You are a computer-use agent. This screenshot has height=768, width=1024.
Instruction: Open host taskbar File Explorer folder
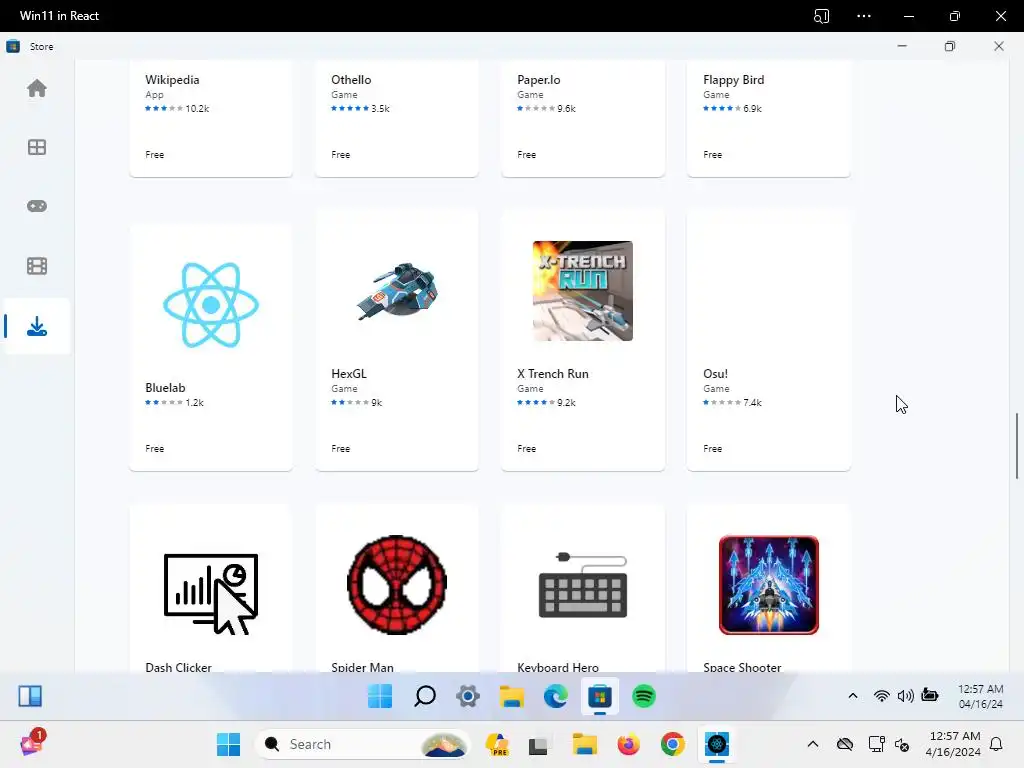tap(584, 744)
